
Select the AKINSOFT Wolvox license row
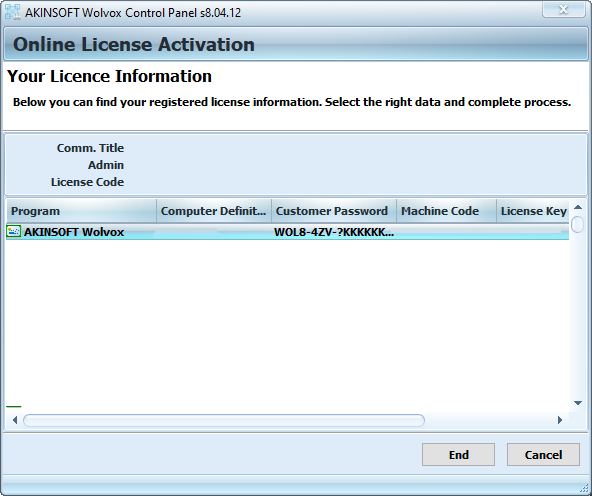[x=287, y=232]
